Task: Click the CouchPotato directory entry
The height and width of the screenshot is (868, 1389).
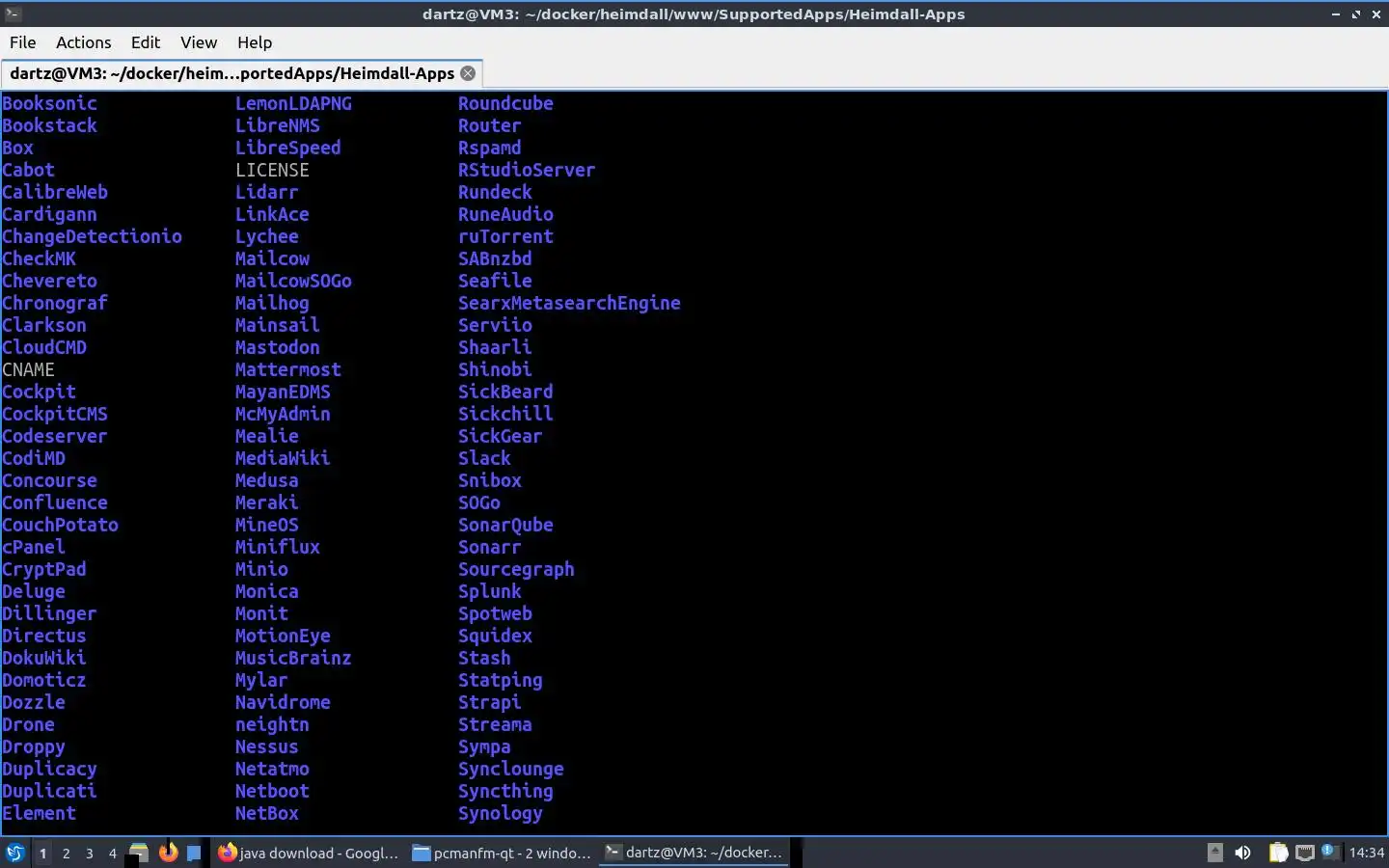Action: coord(60,525)
